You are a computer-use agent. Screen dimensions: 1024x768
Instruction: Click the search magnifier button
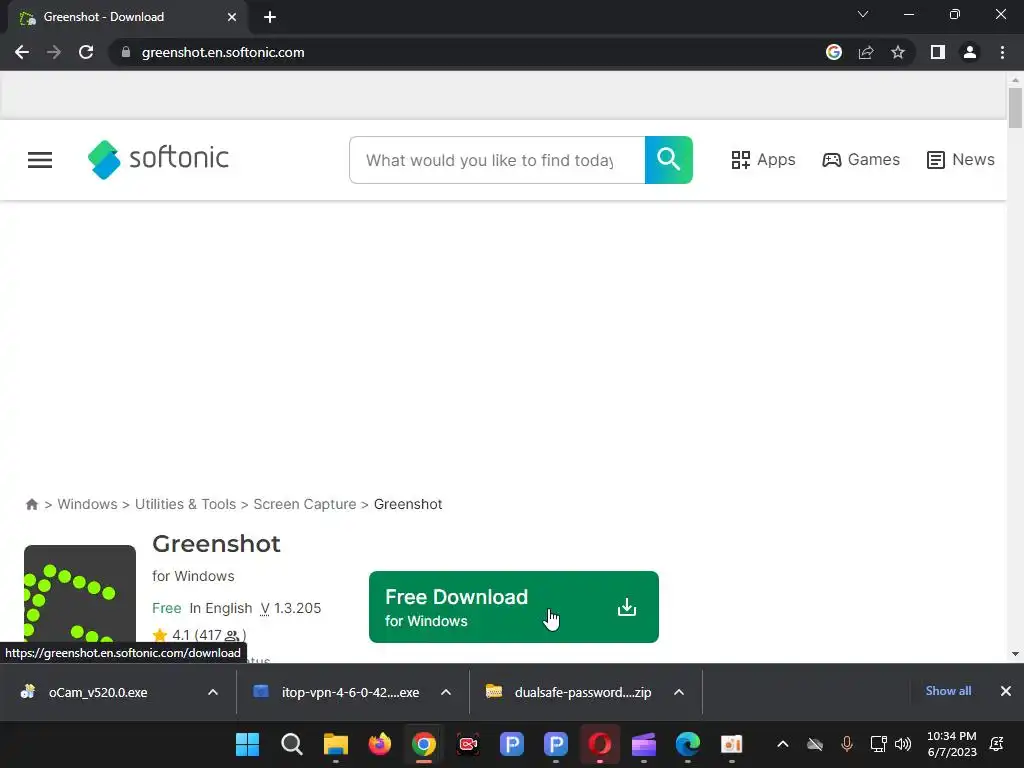pos(669,160)
